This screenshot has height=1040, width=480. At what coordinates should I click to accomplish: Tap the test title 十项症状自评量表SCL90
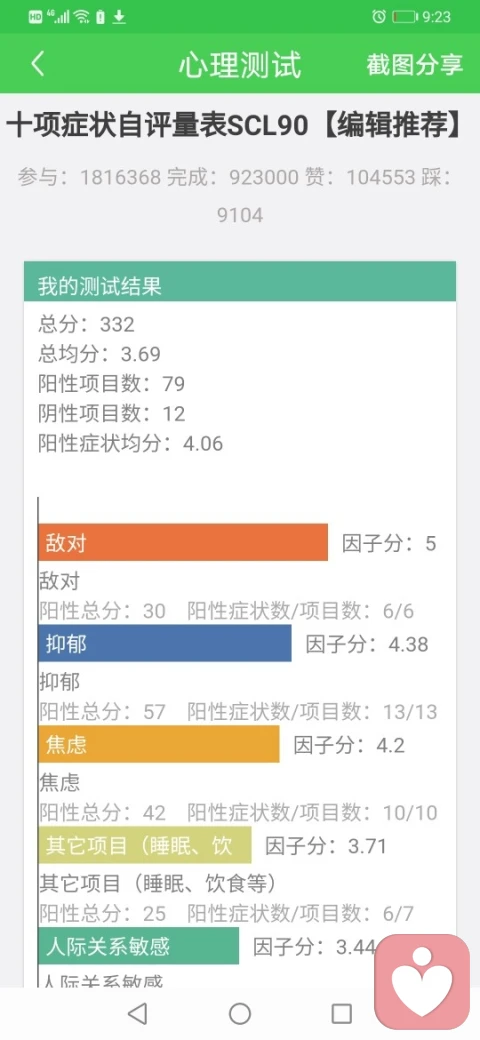point(157,126)
